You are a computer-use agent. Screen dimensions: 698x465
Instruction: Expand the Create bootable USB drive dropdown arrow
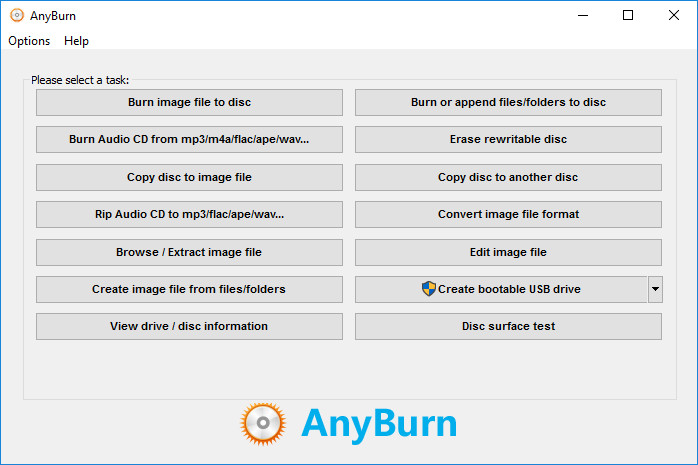[x=655, y=289]
